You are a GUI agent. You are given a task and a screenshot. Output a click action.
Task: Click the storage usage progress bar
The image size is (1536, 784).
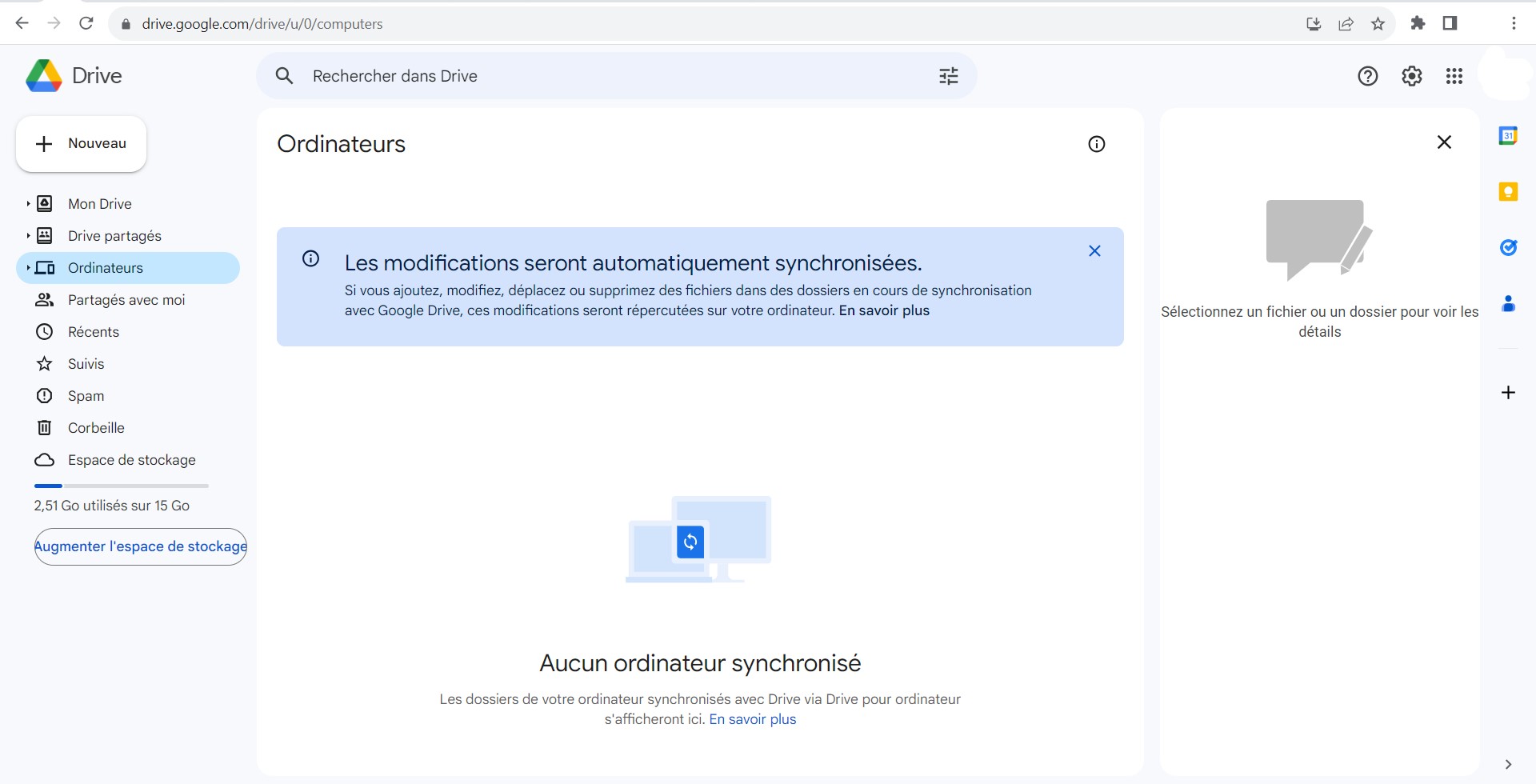point(121,486)
